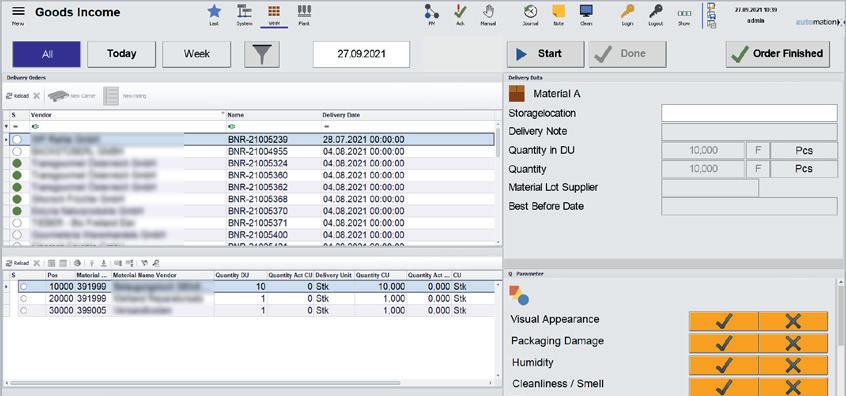This screenshot has height=396, width=846.
Task: Click the Show icon
Action: click(x=684, y=13)
